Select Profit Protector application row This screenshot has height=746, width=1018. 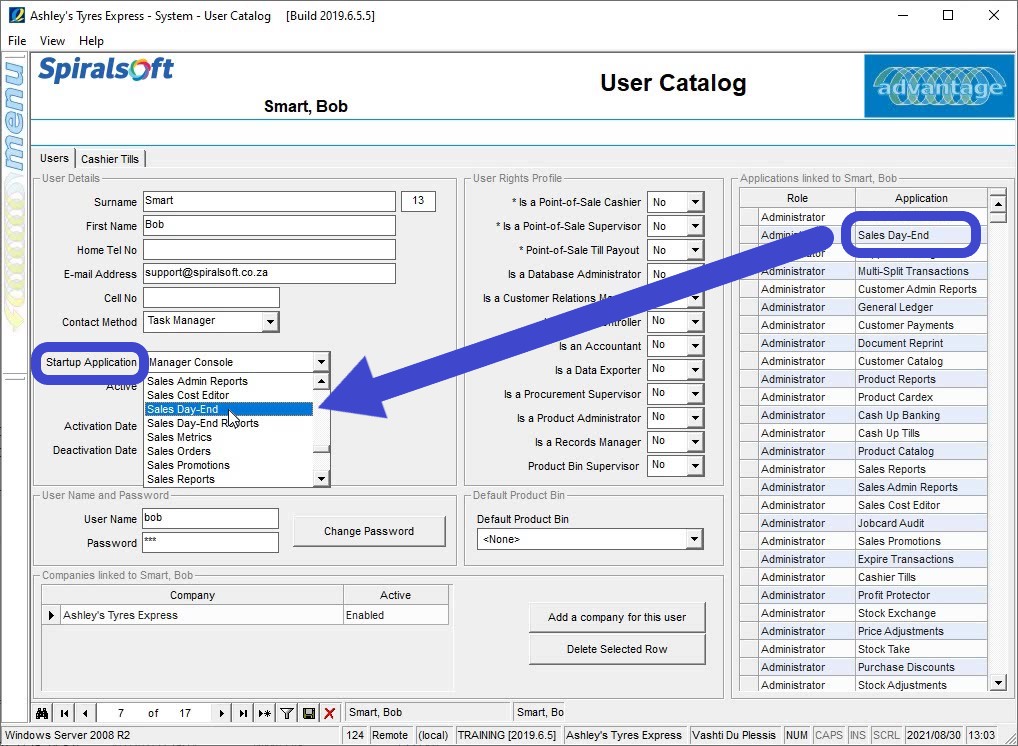tap(863, 595)
